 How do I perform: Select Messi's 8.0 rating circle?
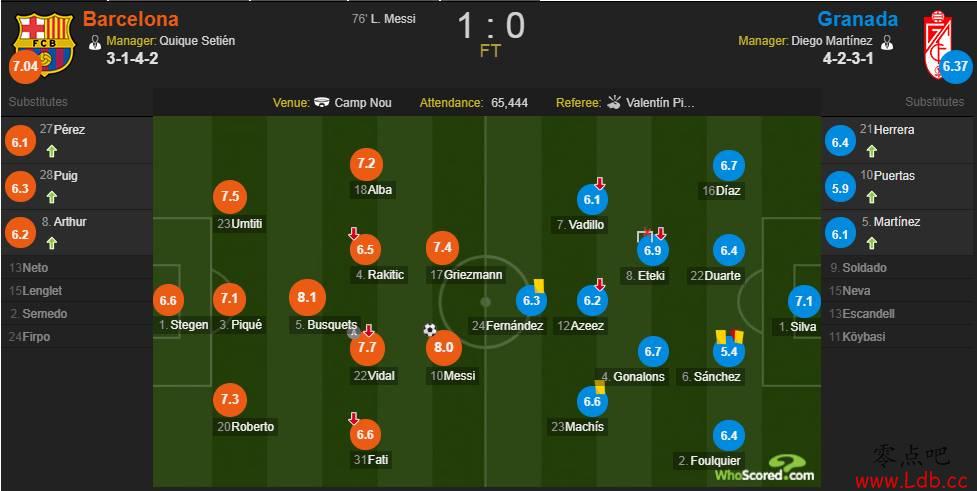point(444,348)
